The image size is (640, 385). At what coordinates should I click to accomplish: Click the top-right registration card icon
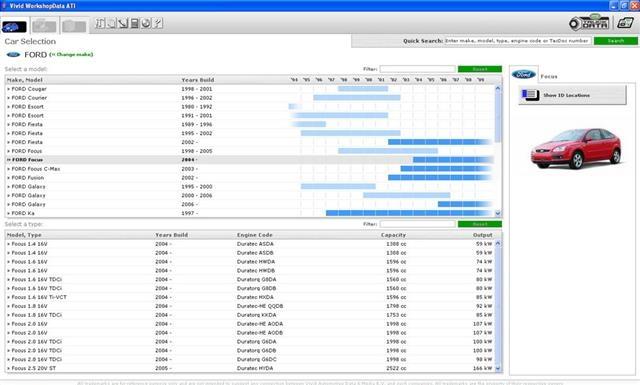point(625,23)
